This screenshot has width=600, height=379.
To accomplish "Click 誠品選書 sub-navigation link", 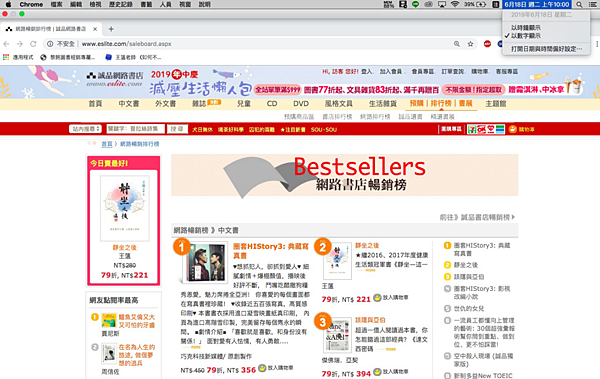I will (410, 116).
